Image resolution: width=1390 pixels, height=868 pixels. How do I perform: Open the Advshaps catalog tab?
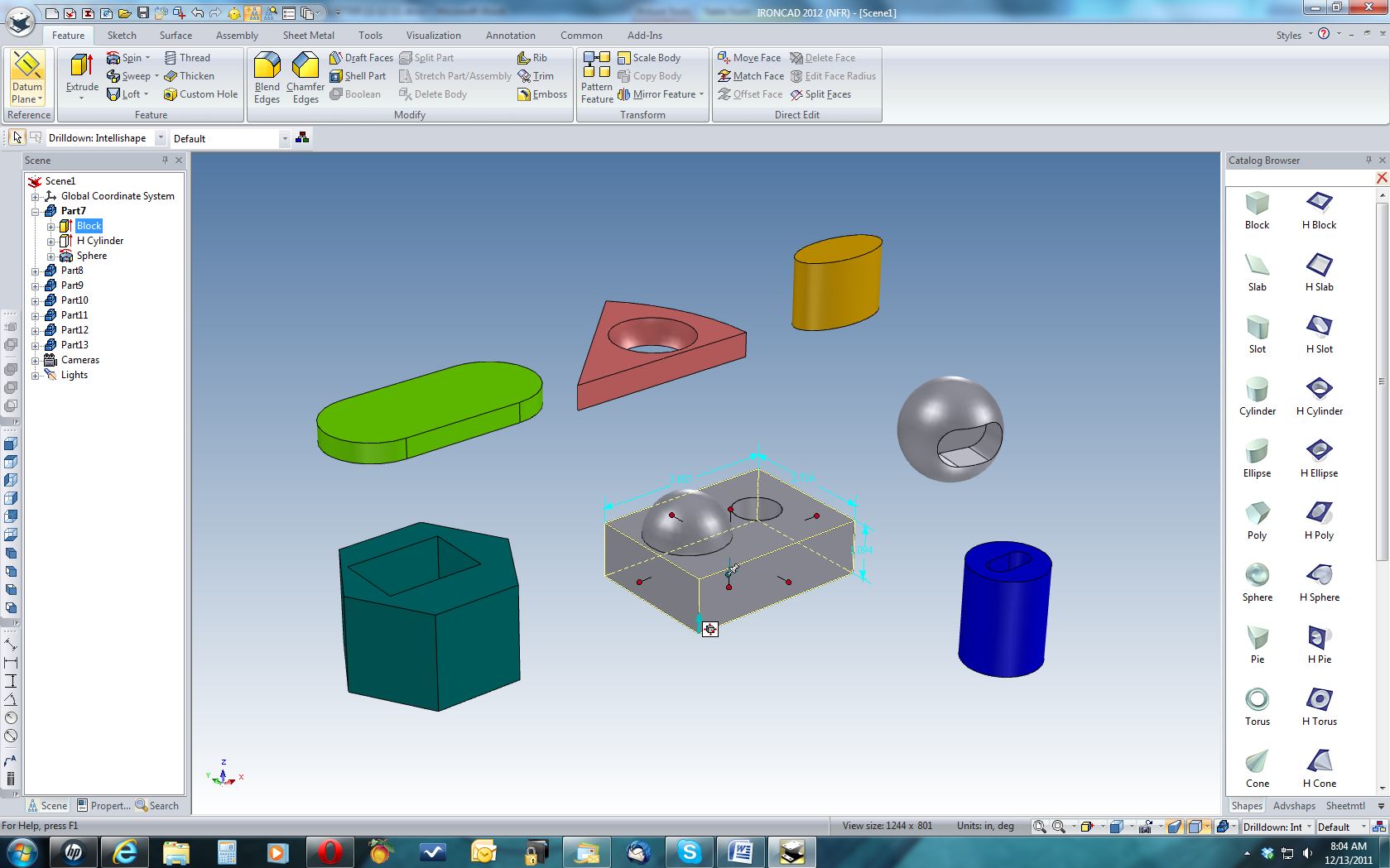[1294, 805]
